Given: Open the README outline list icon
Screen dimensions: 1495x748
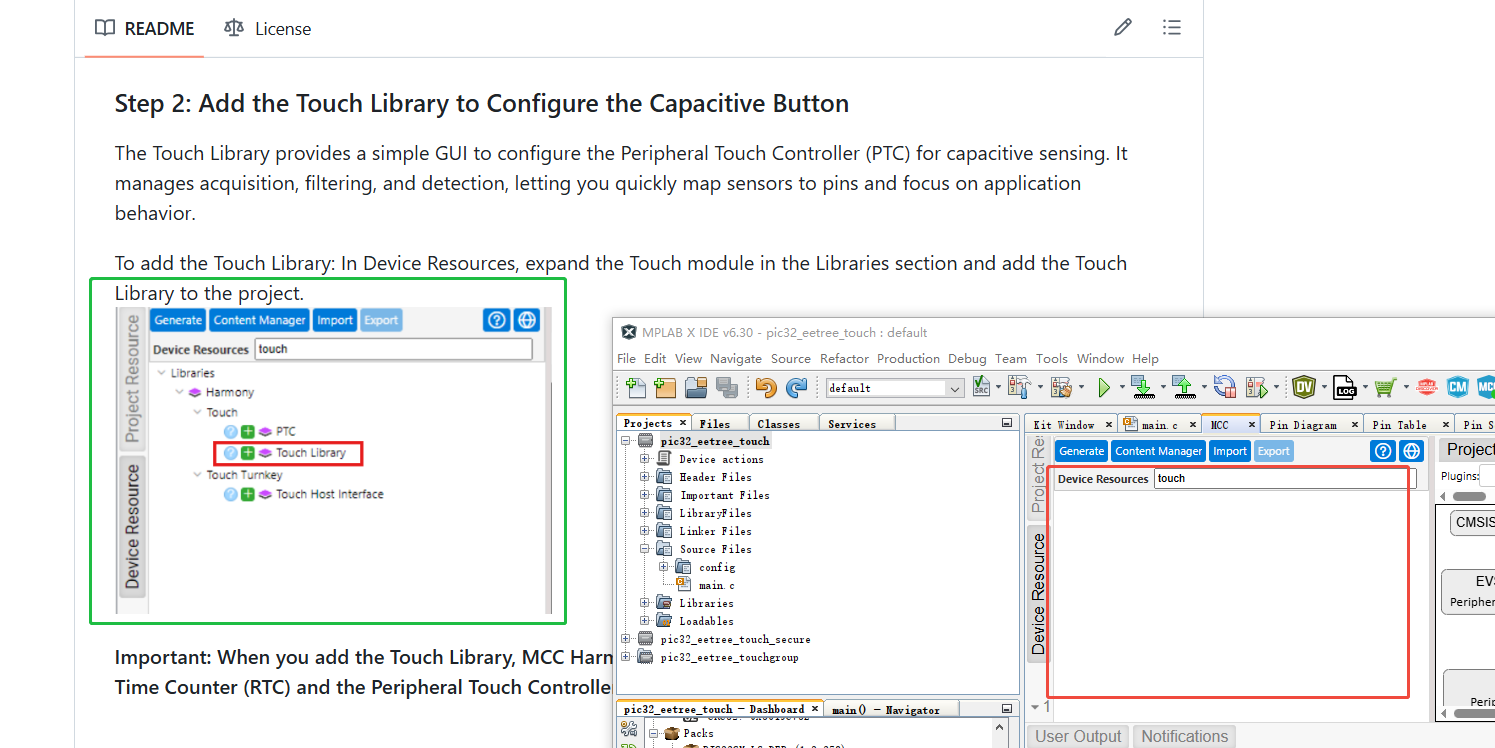Looking at the screenshot, I should 1172,28.
